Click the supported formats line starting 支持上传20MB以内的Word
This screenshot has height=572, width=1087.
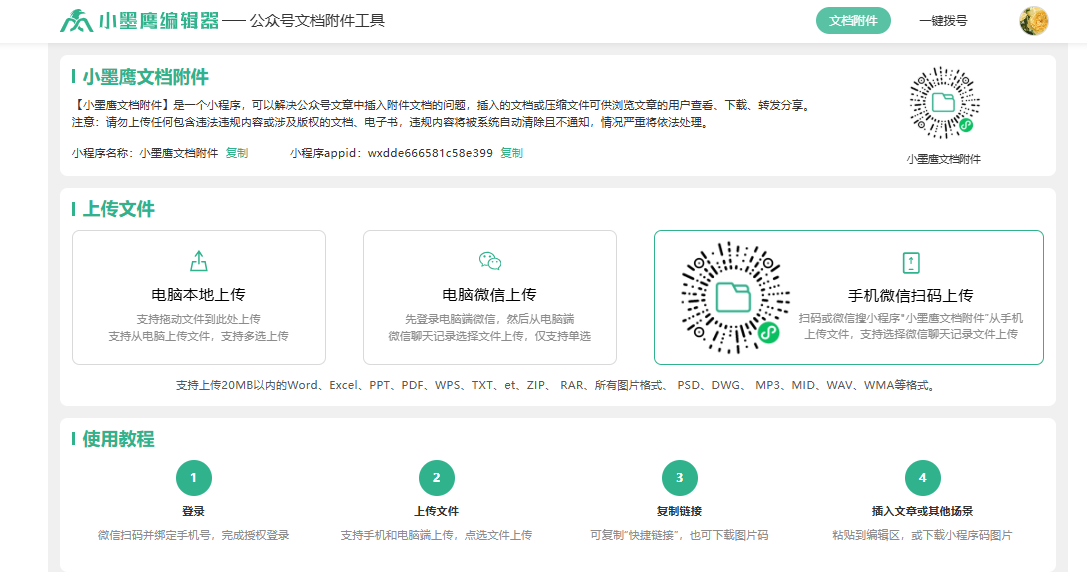pyautogui.click(x=557, y=385)
